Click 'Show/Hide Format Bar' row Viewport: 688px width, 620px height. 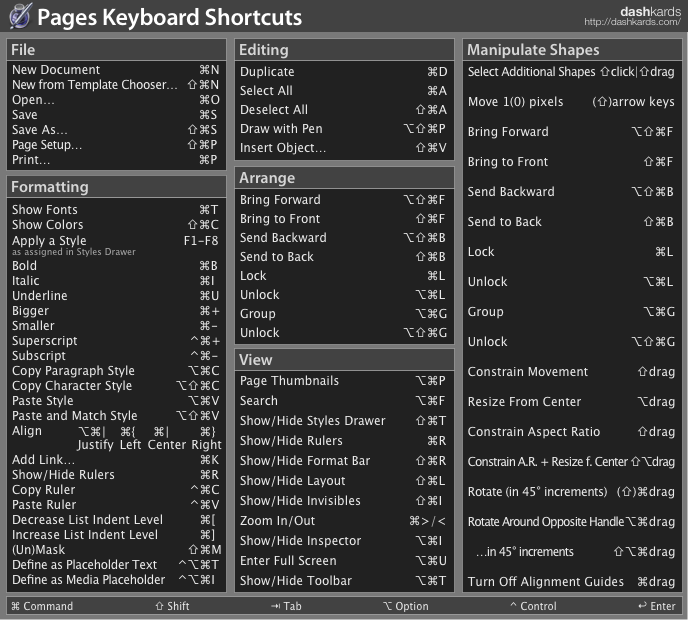[x=344, y=461]
